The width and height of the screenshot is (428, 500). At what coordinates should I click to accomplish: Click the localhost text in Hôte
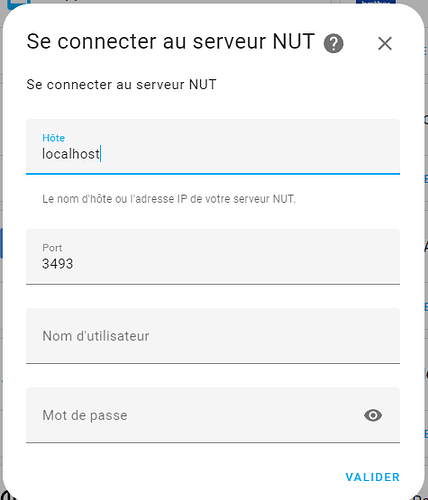tap(71, 154)
